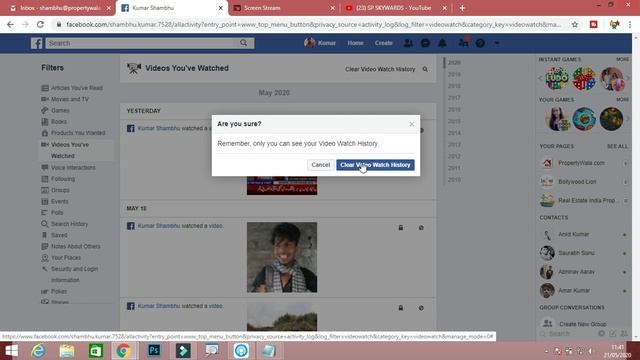Select Movies and TV filter
The width and height of the screenshot is (640, 360).
pos(65,99)
